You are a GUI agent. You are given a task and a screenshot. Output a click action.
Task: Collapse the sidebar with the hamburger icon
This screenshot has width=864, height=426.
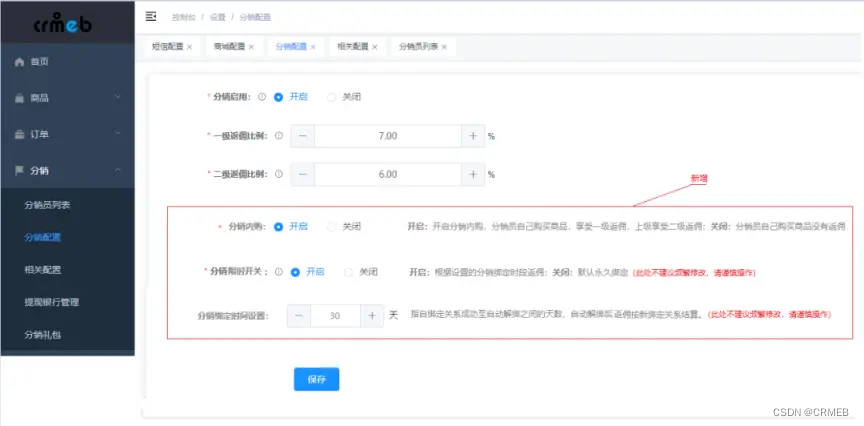151,17
